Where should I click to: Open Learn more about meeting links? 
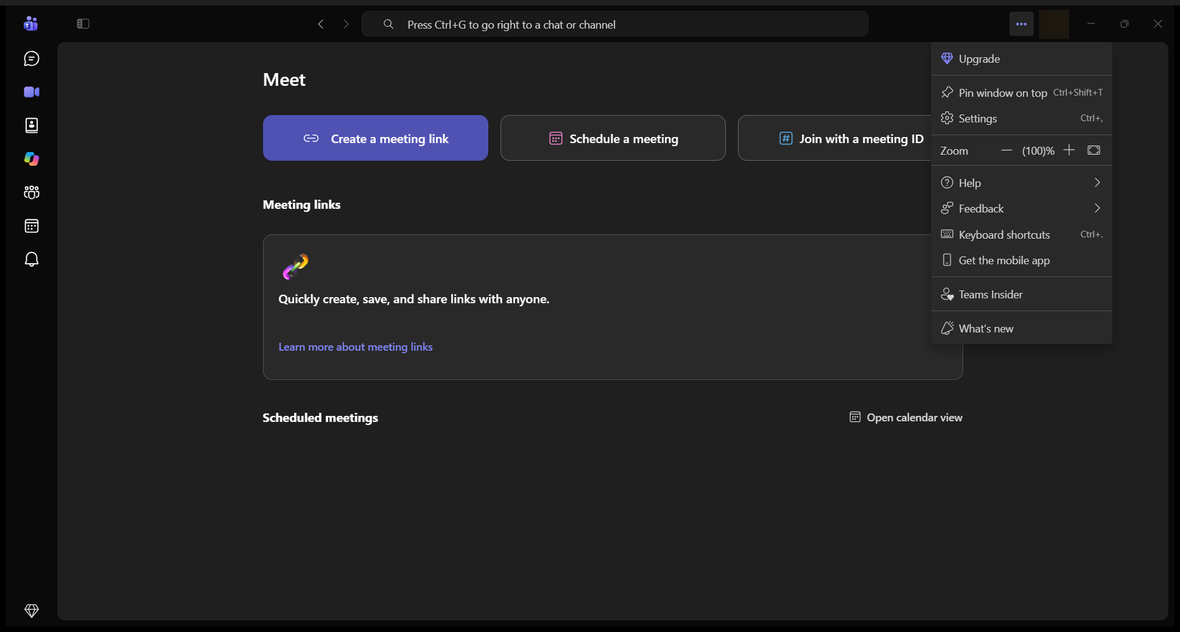355,347
